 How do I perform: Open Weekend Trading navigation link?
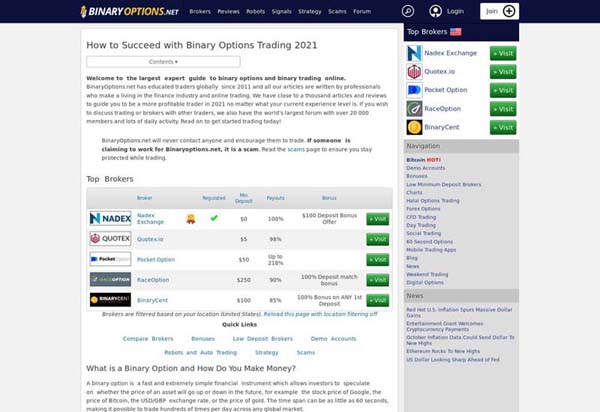point(427,274)
